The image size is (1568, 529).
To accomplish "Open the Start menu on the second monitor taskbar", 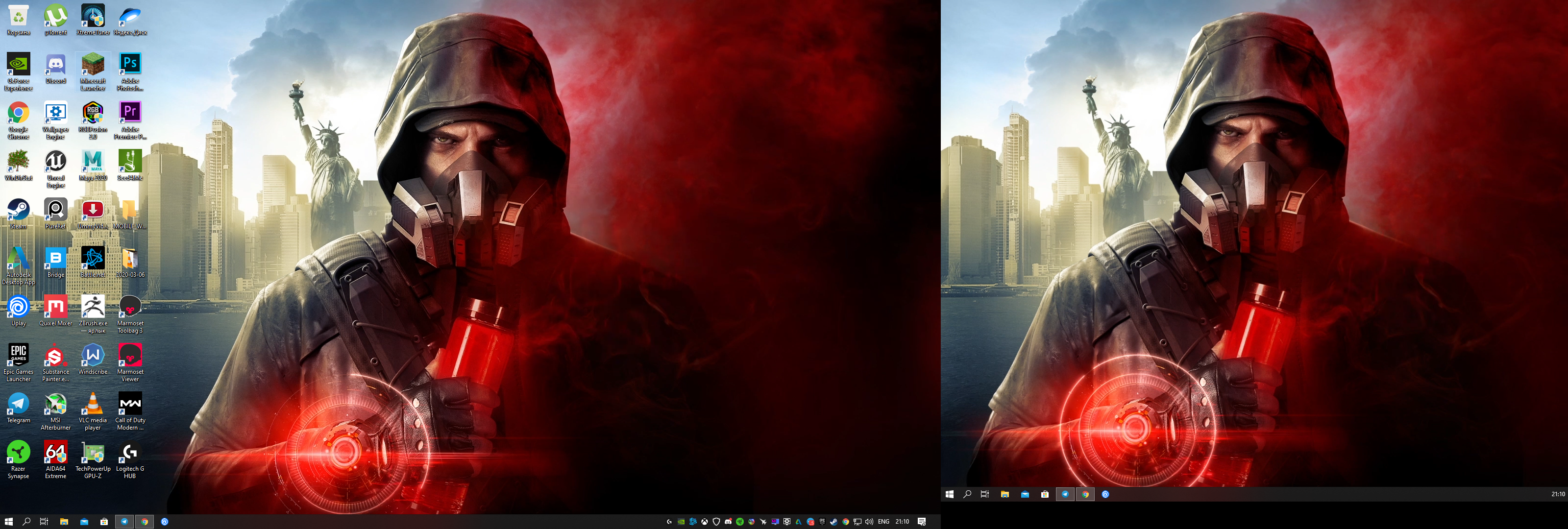I will [950, 494].
